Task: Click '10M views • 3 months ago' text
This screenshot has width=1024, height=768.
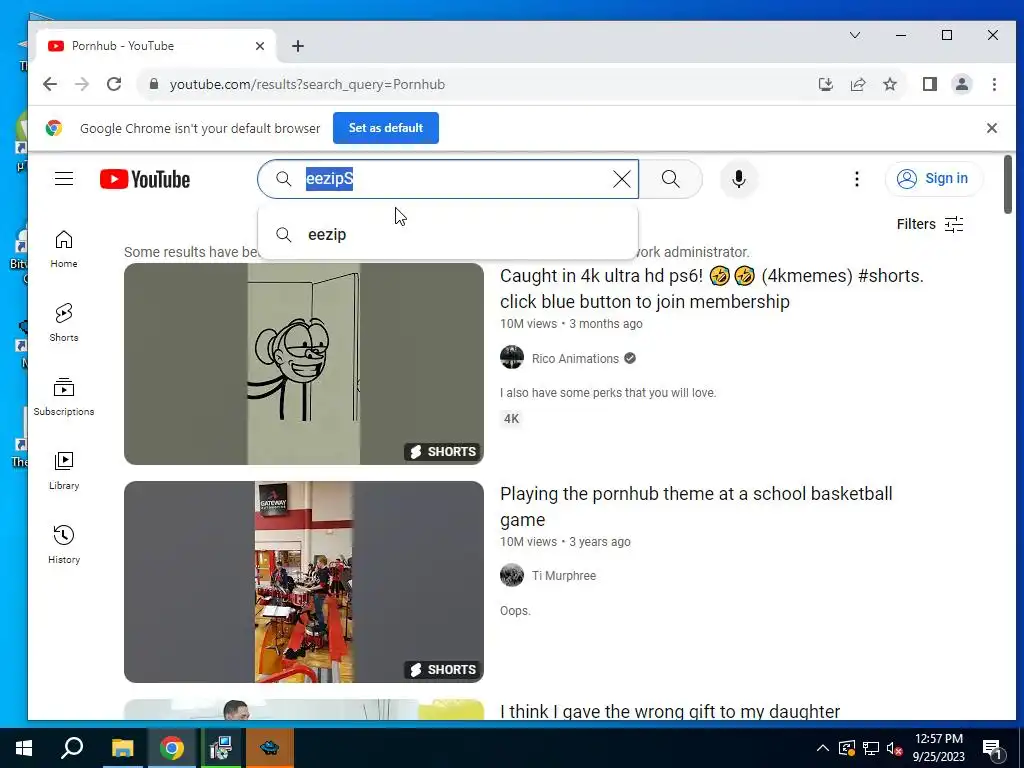Action: [x=571, y=324]
